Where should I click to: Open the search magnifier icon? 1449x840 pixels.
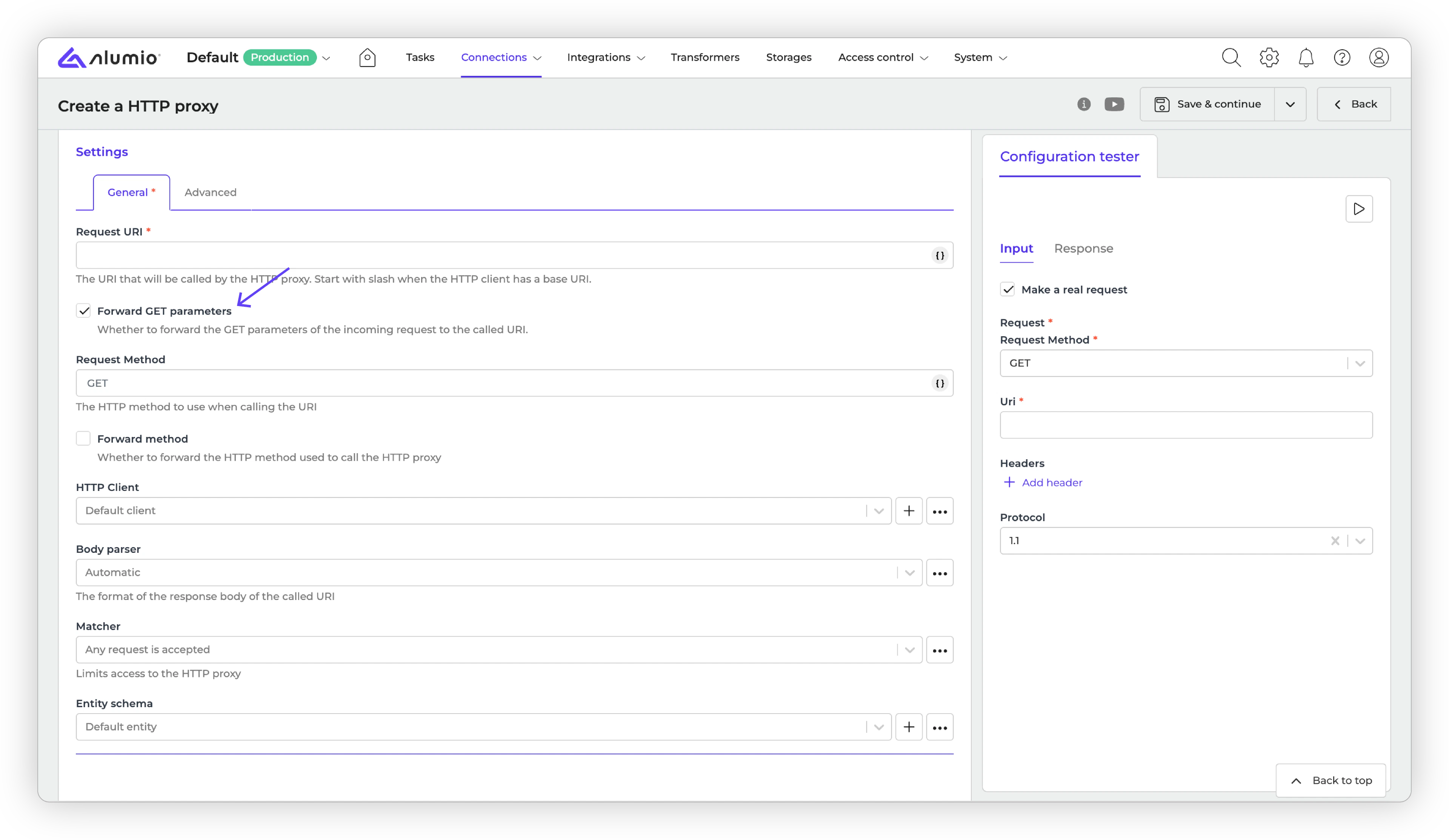click(1231, 57)
